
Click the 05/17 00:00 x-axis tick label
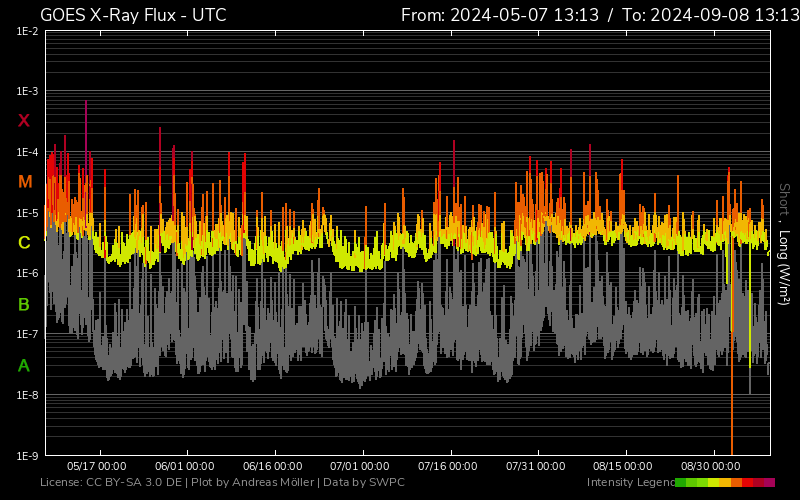point(96,466)
